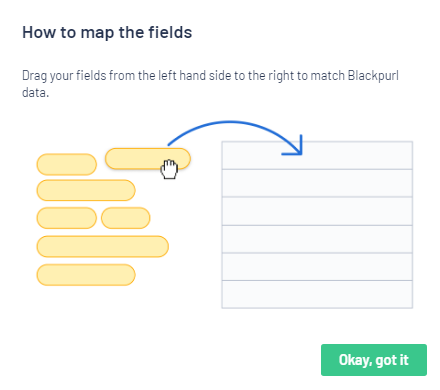Click the blue arrowhead pointing at the table

tap(293, 146)
